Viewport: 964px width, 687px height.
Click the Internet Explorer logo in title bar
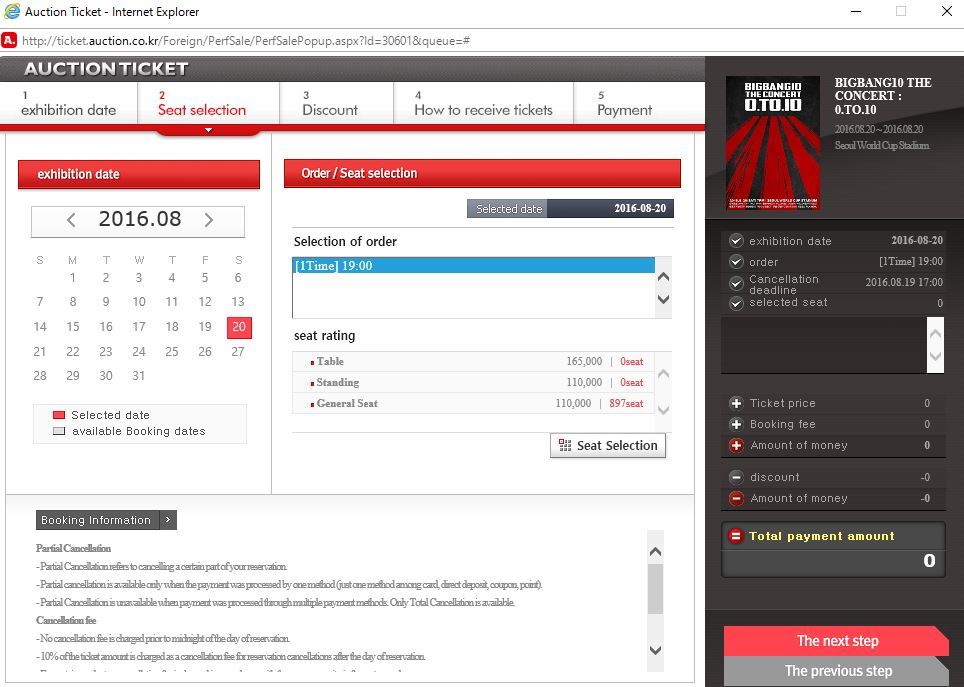(x=11, y=11)
